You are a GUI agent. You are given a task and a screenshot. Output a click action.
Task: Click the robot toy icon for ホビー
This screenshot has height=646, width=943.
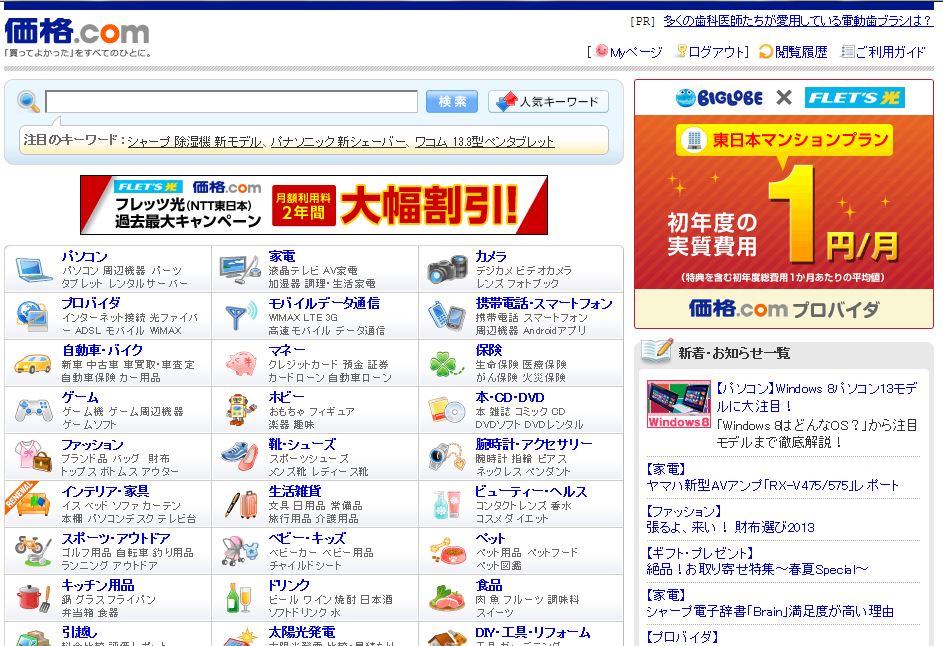[x=239, y=410]
